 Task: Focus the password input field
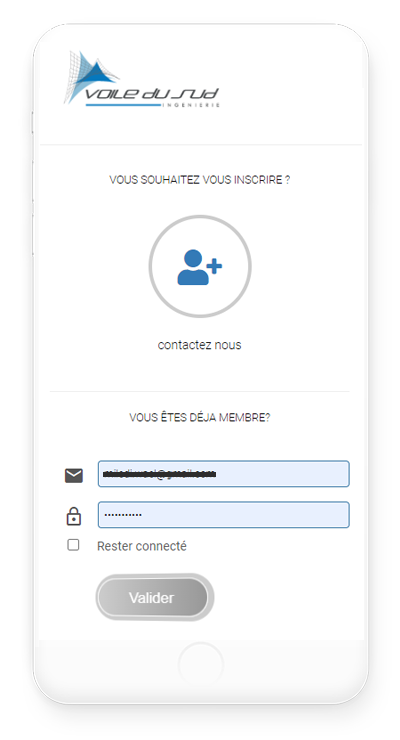point(224,514)
